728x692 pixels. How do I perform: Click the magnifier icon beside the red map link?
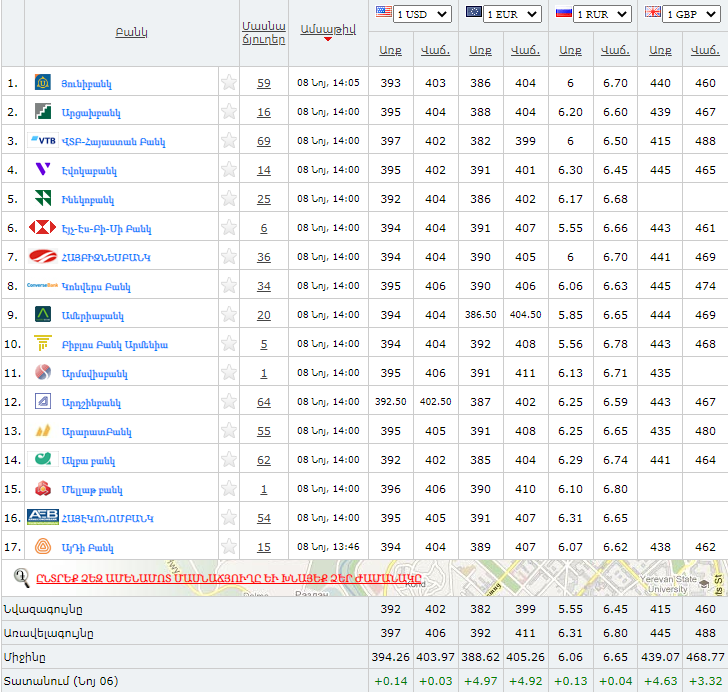(x=21, y=578)
